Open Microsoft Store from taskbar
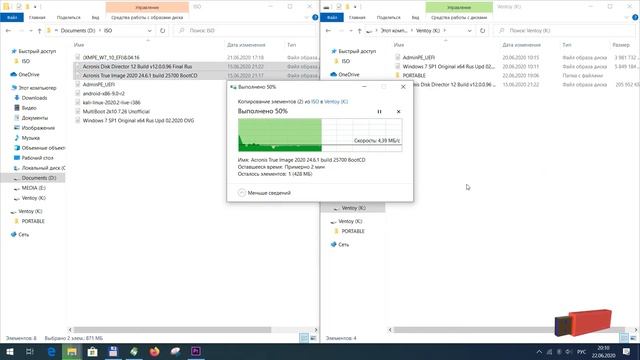Viewport: 640px width, 360px height. (x=93, y=351)
